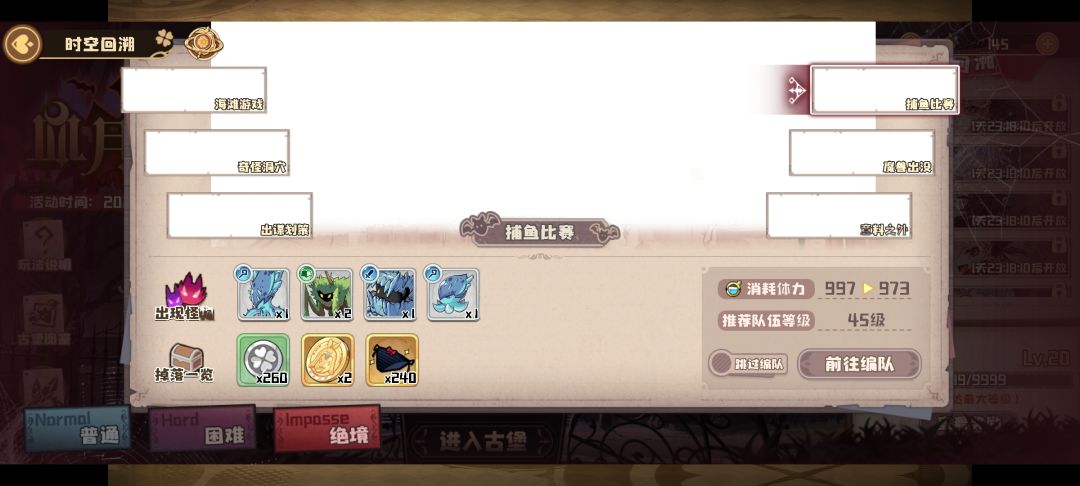1080x486 pixels.
Task: Tap the back arrow next to 时空回溯
Action: (22, 45)
